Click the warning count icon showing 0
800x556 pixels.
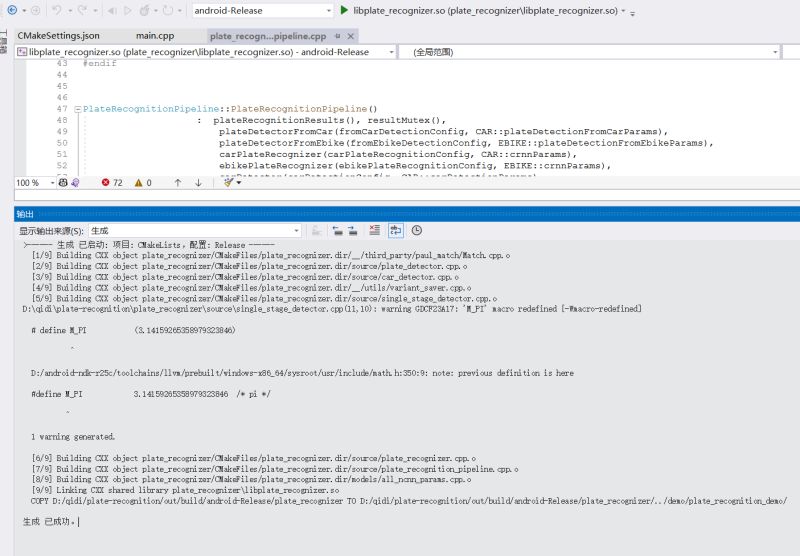[x=138, y=183]
